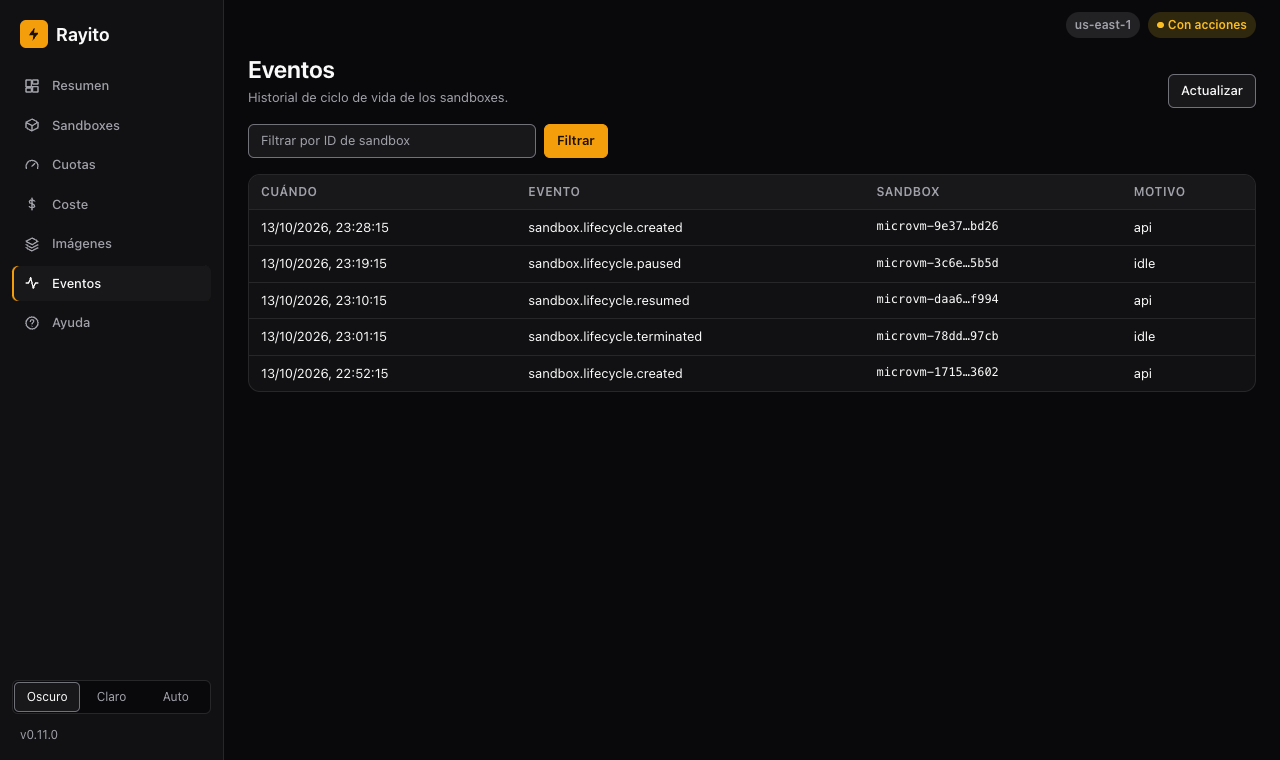Click the MOTIVO column header

1159,192
